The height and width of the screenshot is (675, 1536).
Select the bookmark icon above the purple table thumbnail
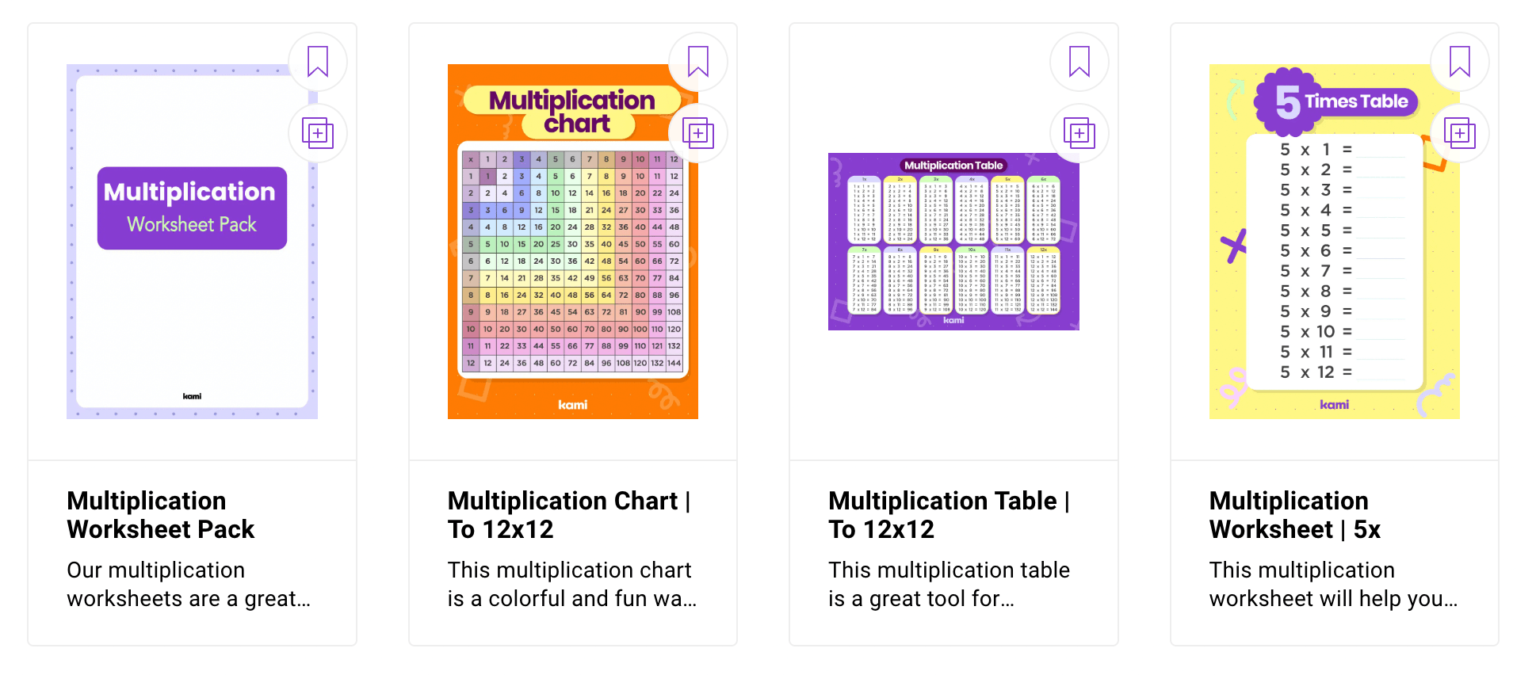click(x=1079, y=61)
